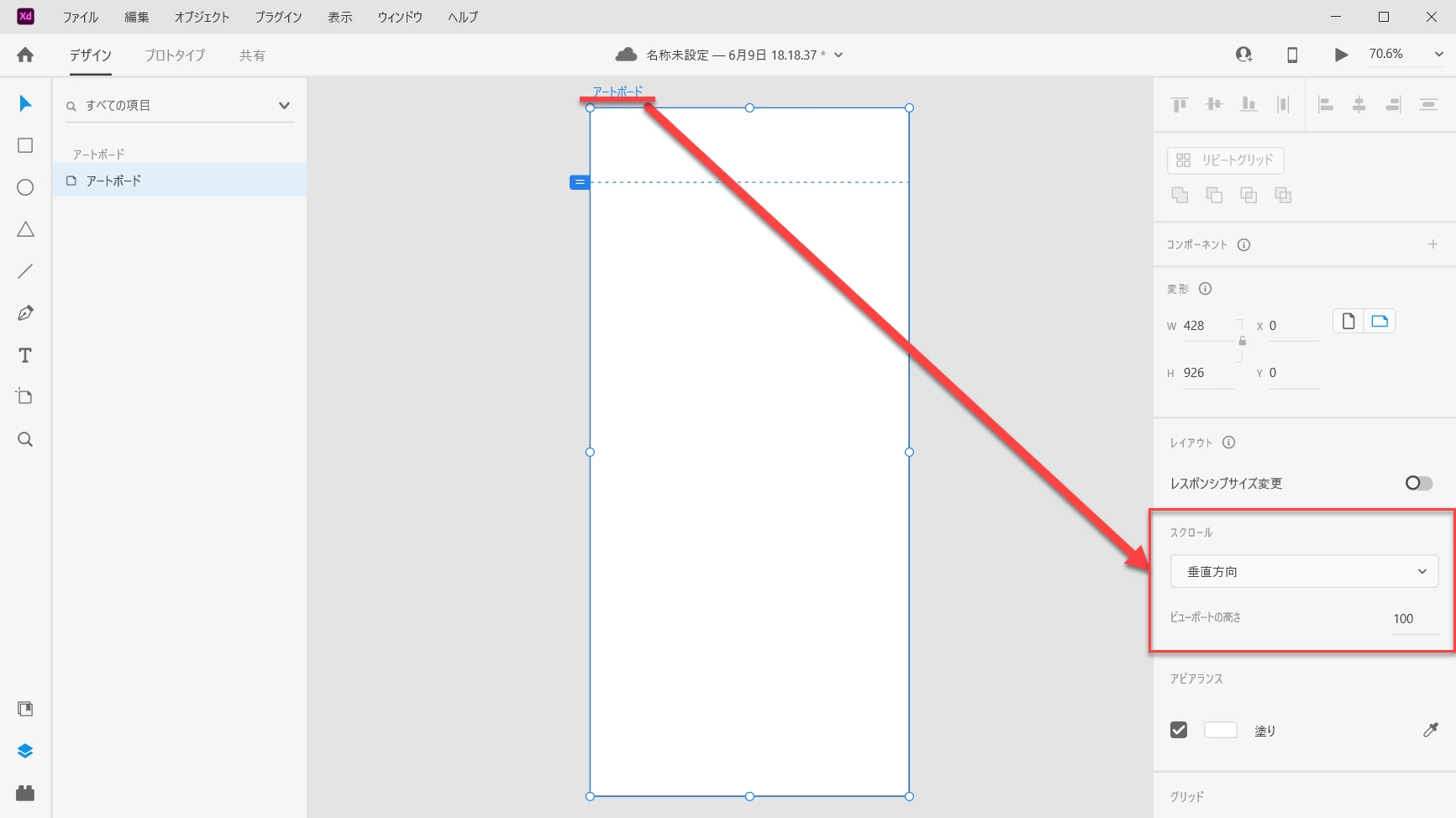Open the 編集 menu
Viewport: 1456px width, 818px height.
[x=137, y=17]
